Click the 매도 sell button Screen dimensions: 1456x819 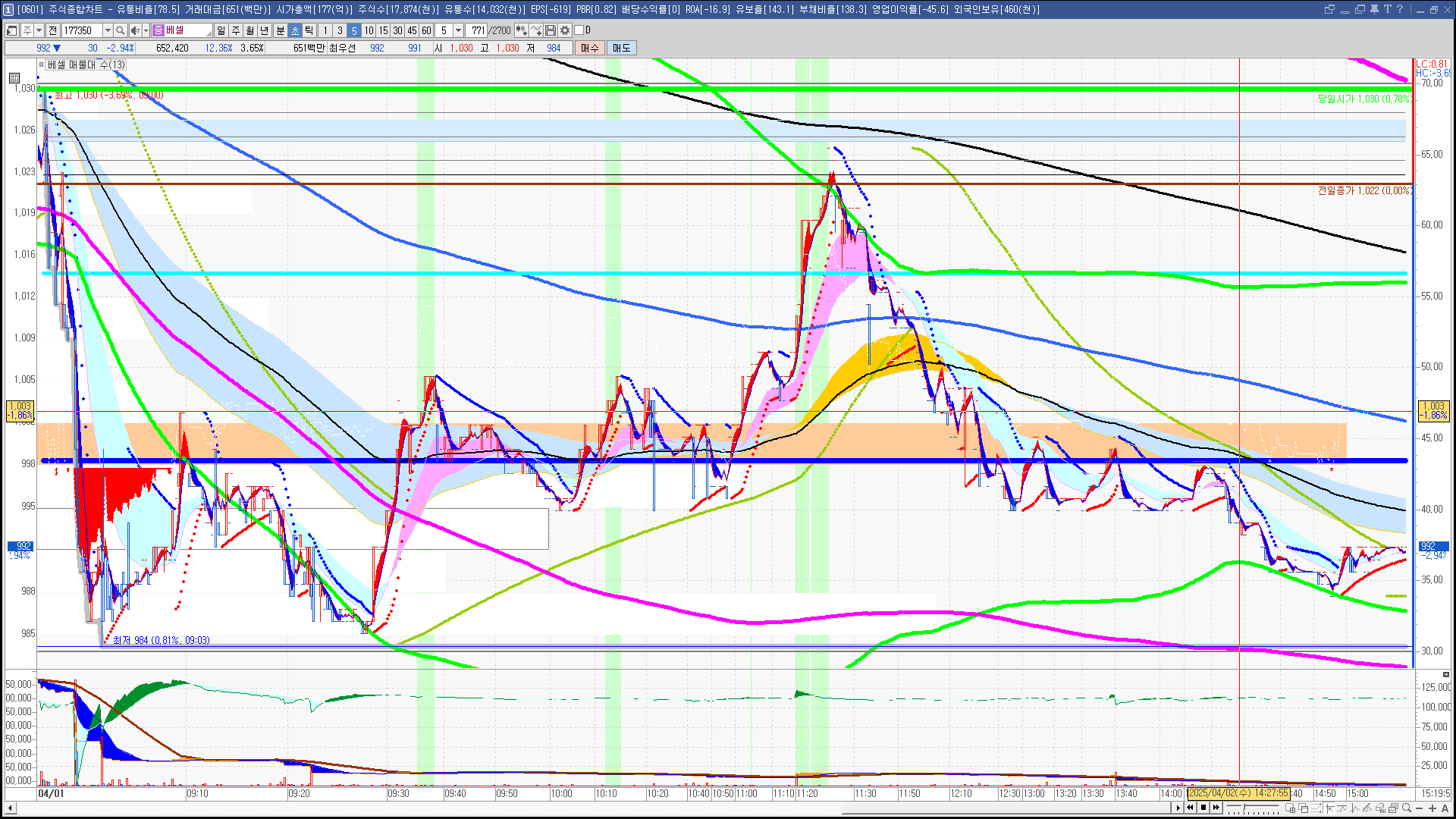tap(621, 48)
